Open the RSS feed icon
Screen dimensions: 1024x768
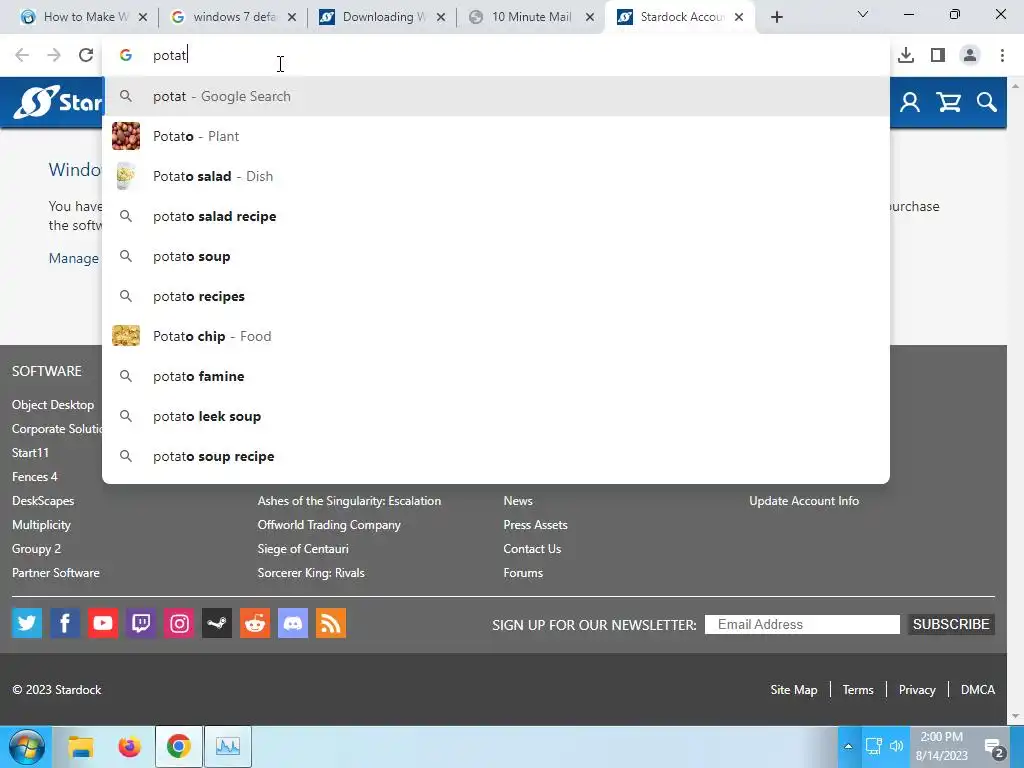(331, 623)
